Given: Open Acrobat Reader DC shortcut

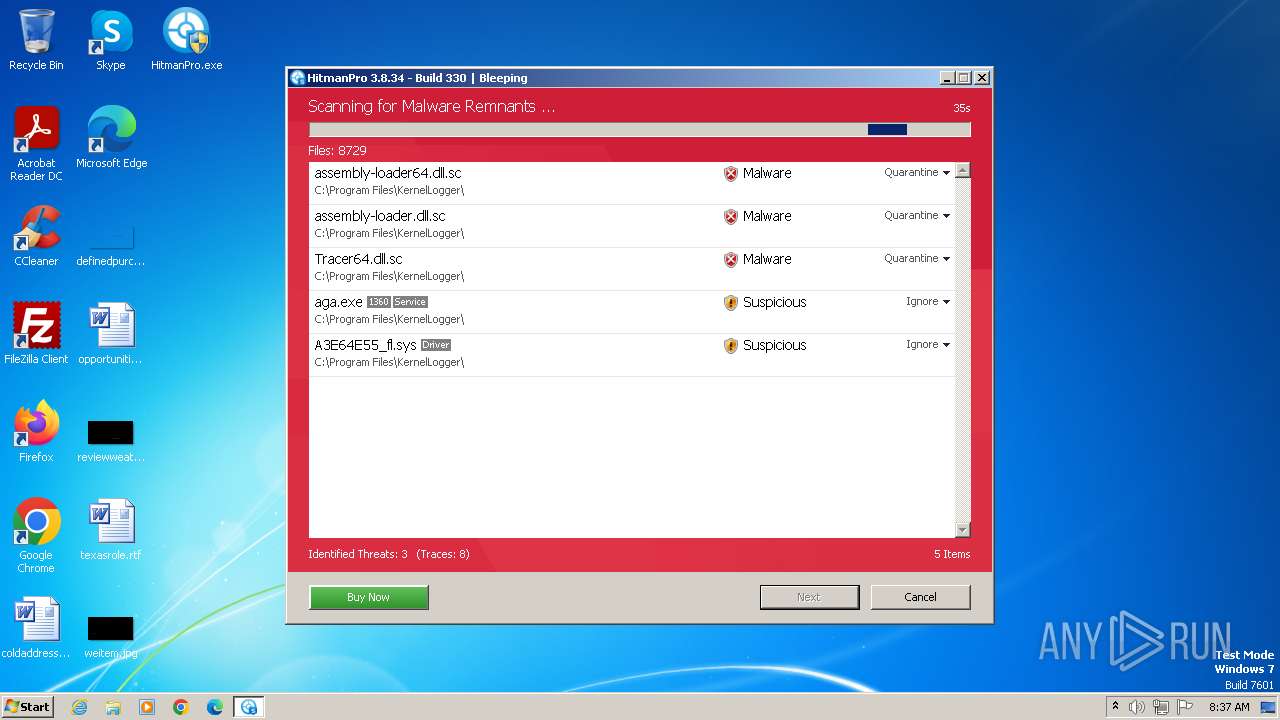Looking at the screenshot, I should [x=36, y=143].
